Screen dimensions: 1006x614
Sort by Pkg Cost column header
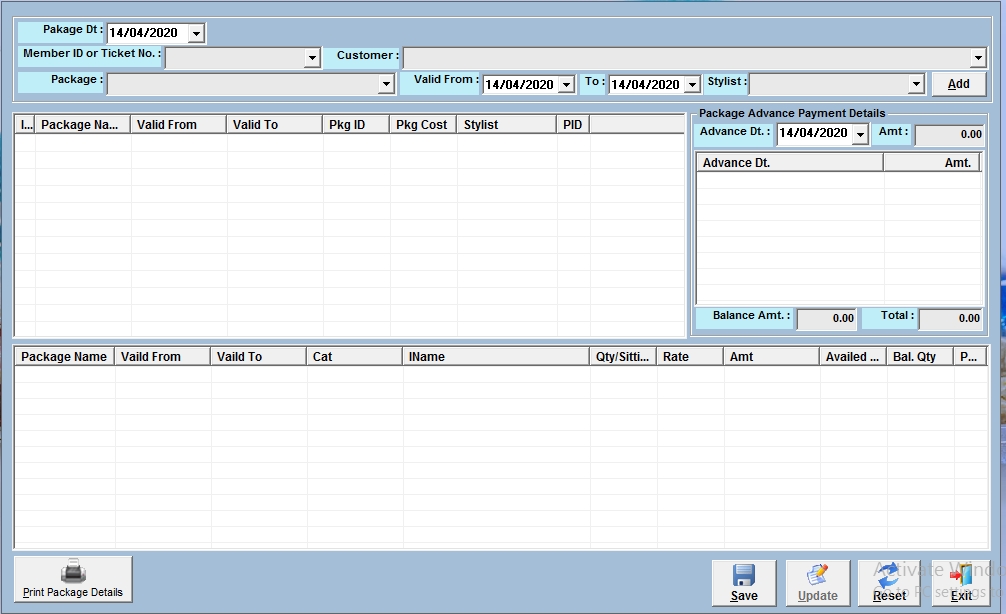[422, 125]
